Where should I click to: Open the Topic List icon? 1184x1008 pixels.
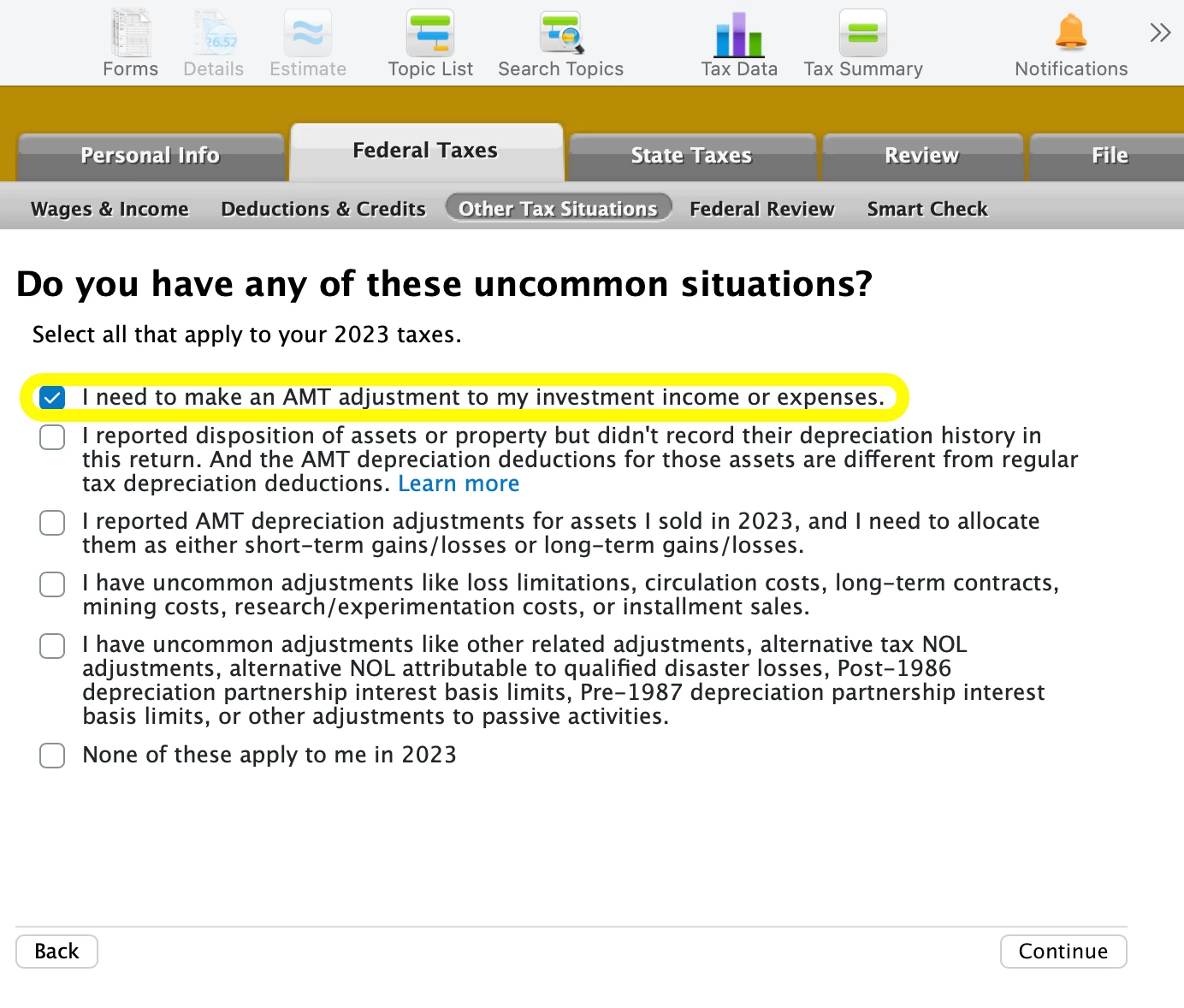(x=430, y=34)
